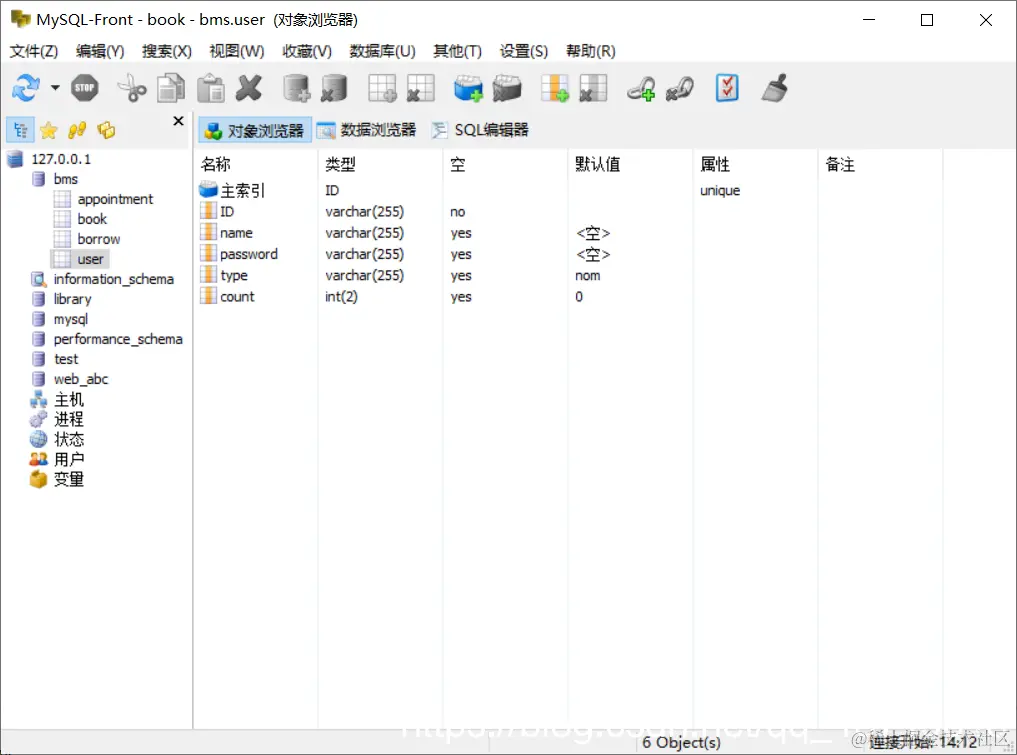The height and width of the screenshot is (755, 1017).
Task: Toggle the favorites star panel icon
Action: pos(49,130)
